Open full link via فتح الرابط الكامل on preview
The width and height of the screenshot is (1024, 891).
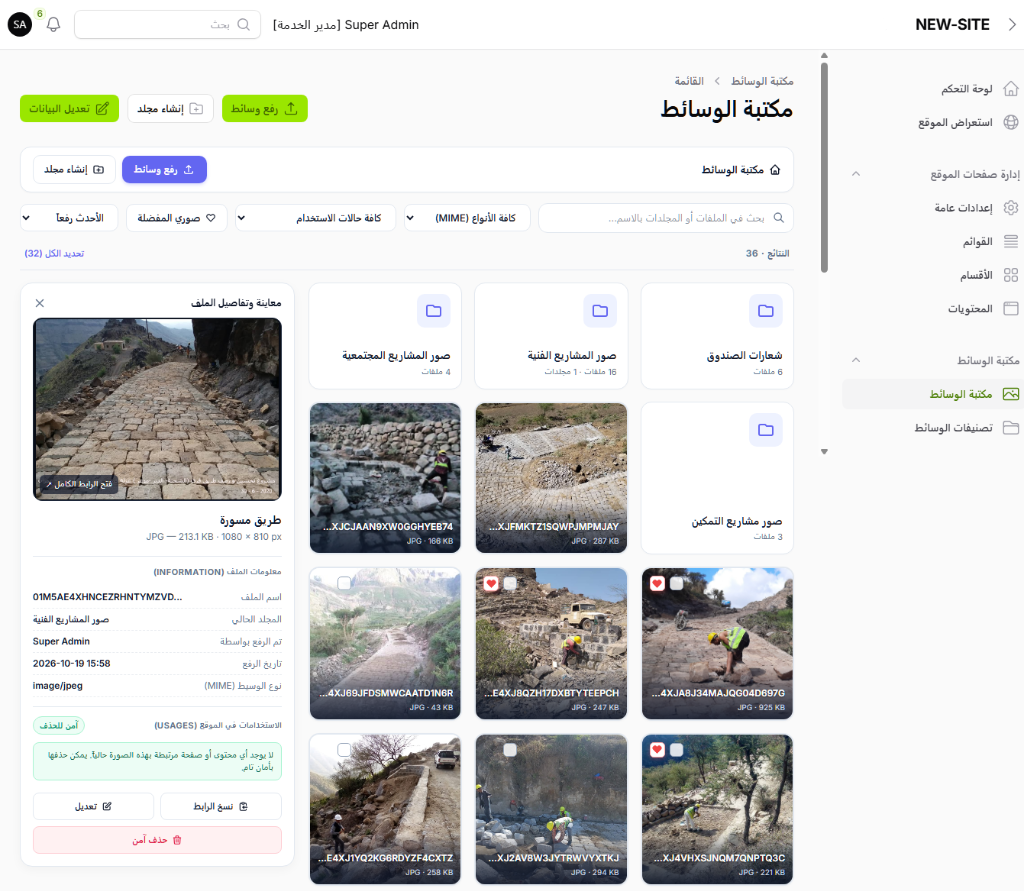click(79, 484)
